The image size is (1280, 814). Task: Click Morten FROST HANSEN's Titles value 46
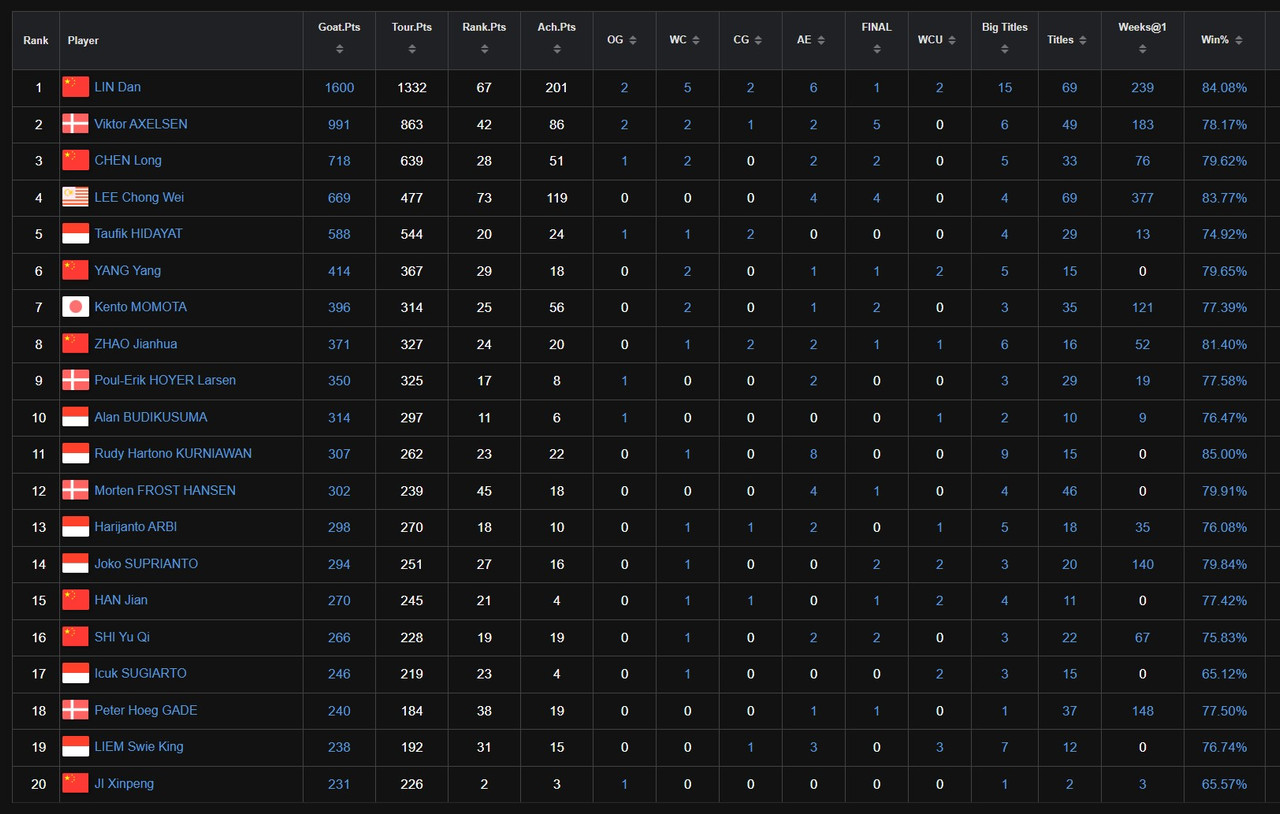click(x=1069, y=491)
